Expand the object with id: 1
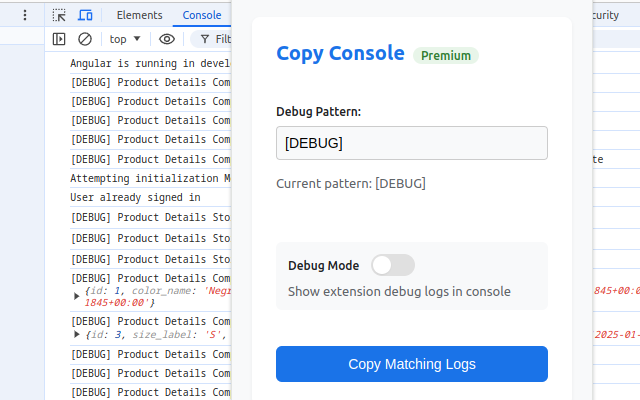The height and width of the screenshot is (400, 640). click(78, 295)
